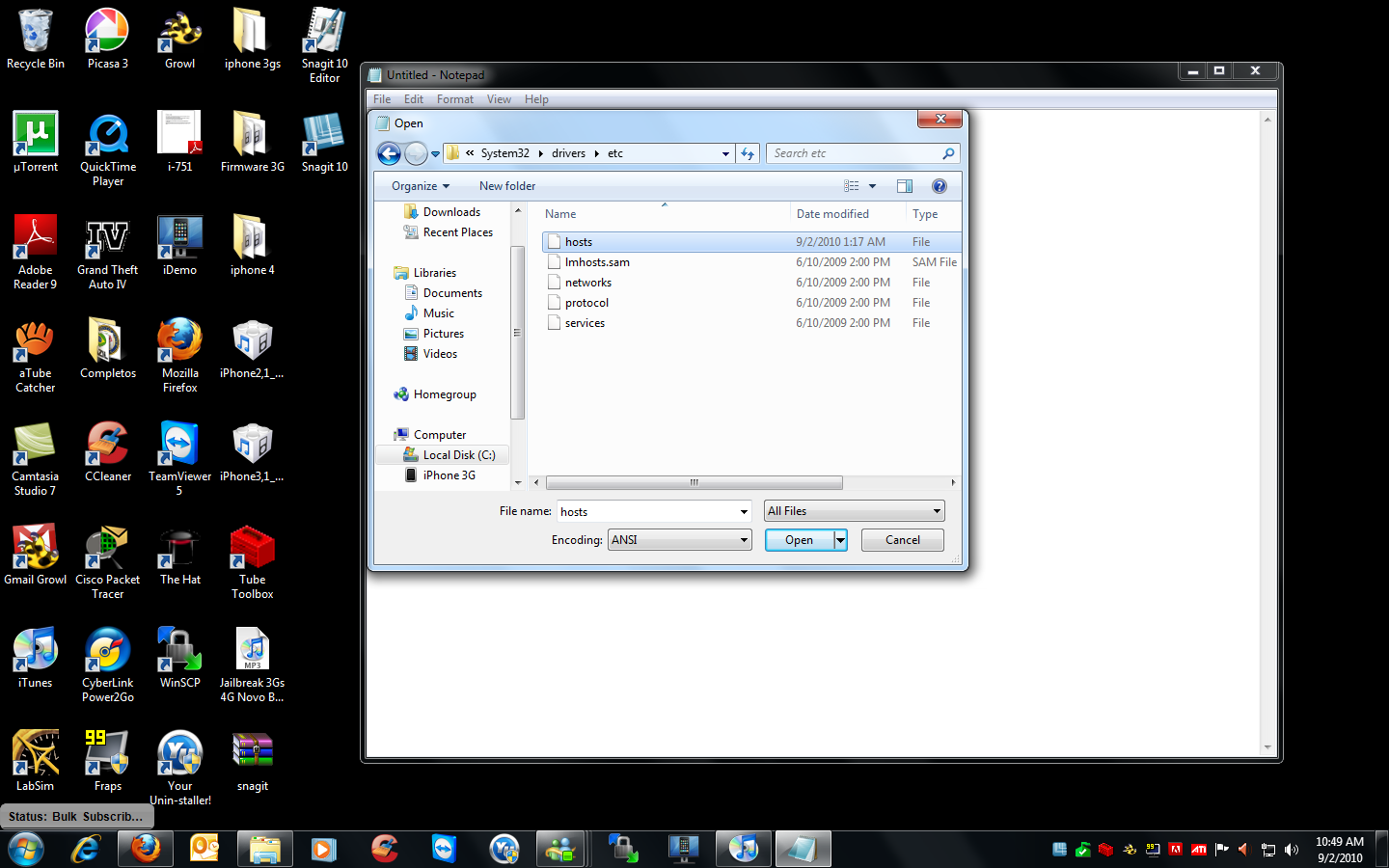The image size is (1389, 868).
Task: Click Internet Explorer in taskbar
Action: (x=87, y=849)
